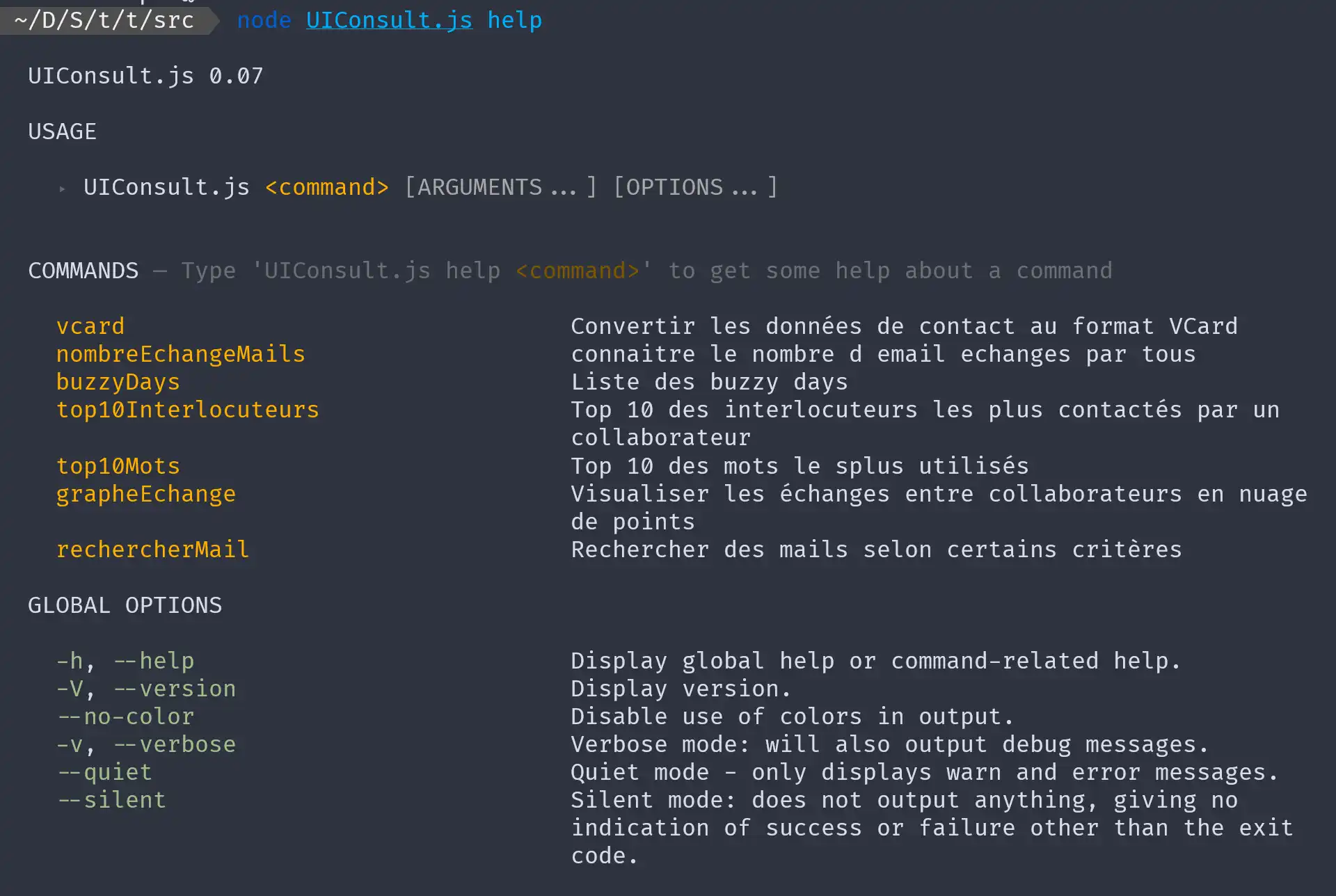Click the [OPTIONS...] placeholder text
Screen dimensions: 1336x896
pos(695,187)
